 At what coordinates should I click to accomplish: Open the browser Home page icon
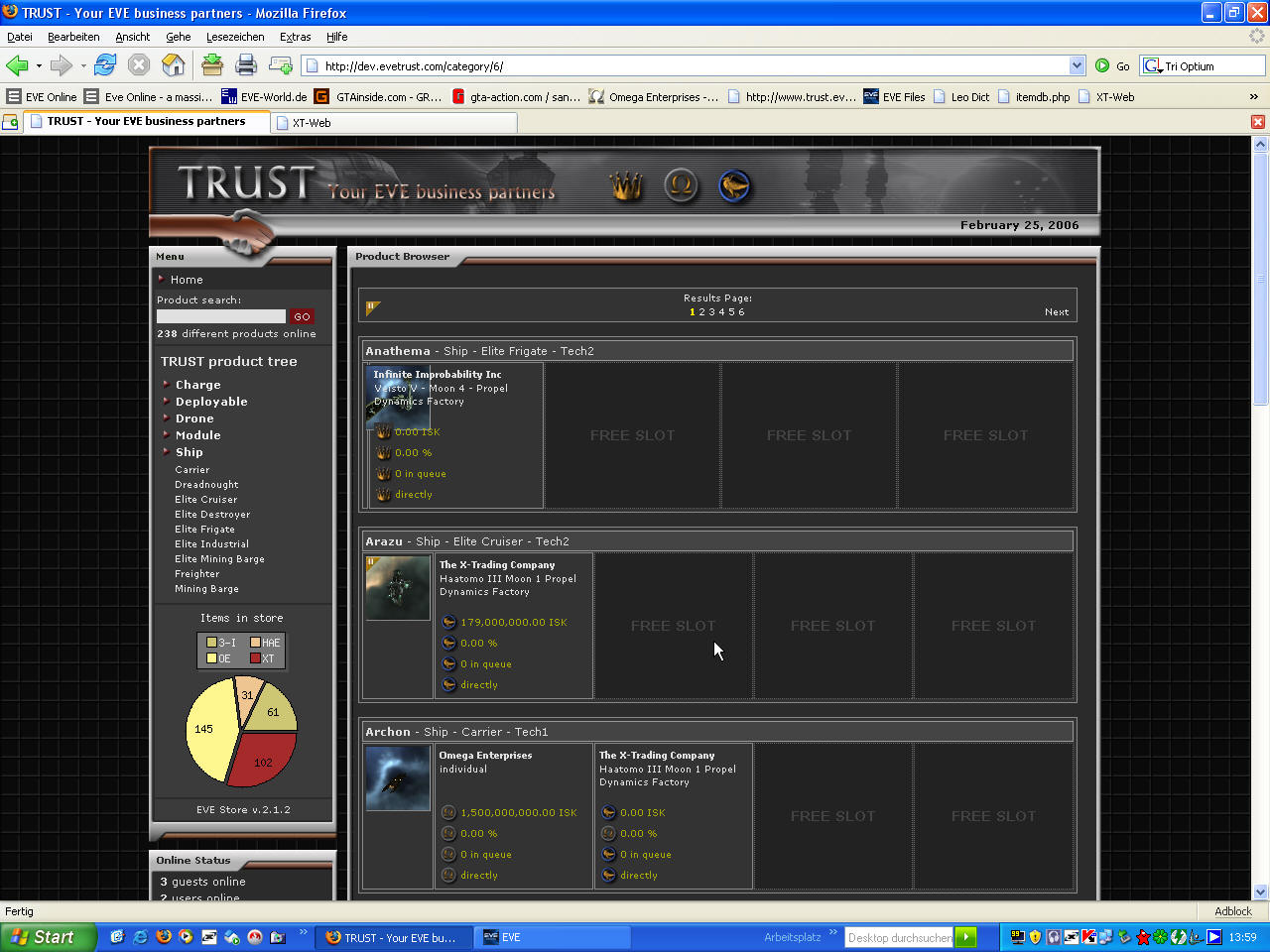(174, 65)
